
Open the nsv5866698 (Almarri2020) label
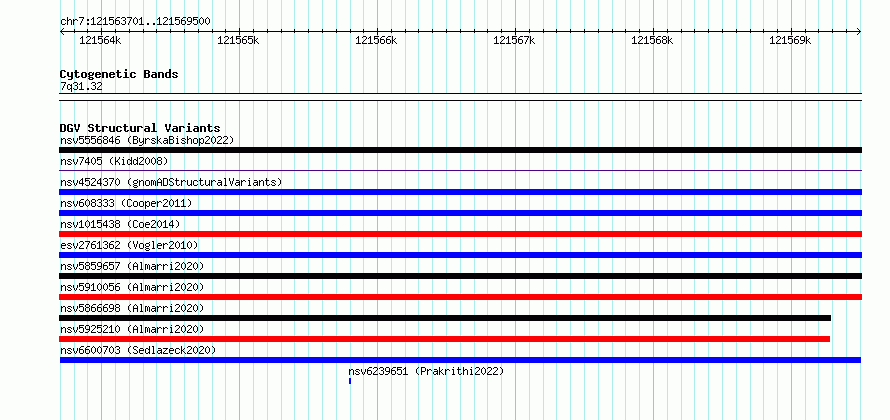point(132,308)
